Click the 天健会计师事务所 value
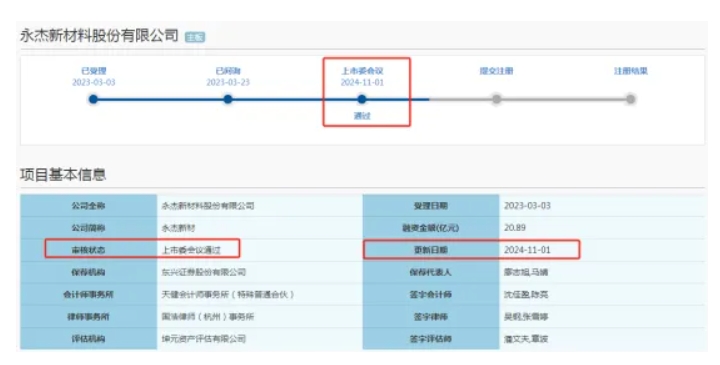The width and height of the screenshot is (720, 365). [x=228, y=294]
